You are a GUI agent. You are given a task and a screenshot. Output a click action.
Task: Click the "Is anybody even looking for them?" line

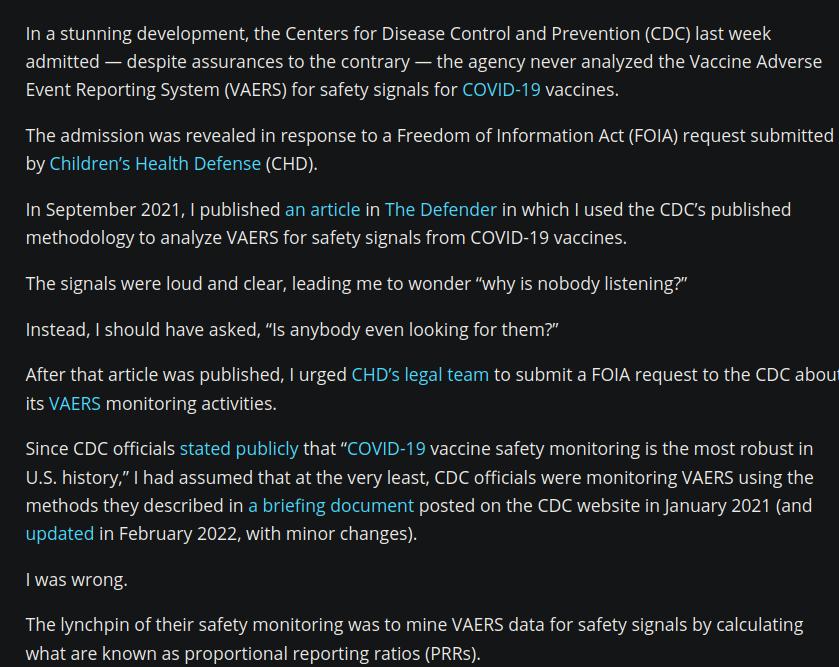[x=412, y=329]
